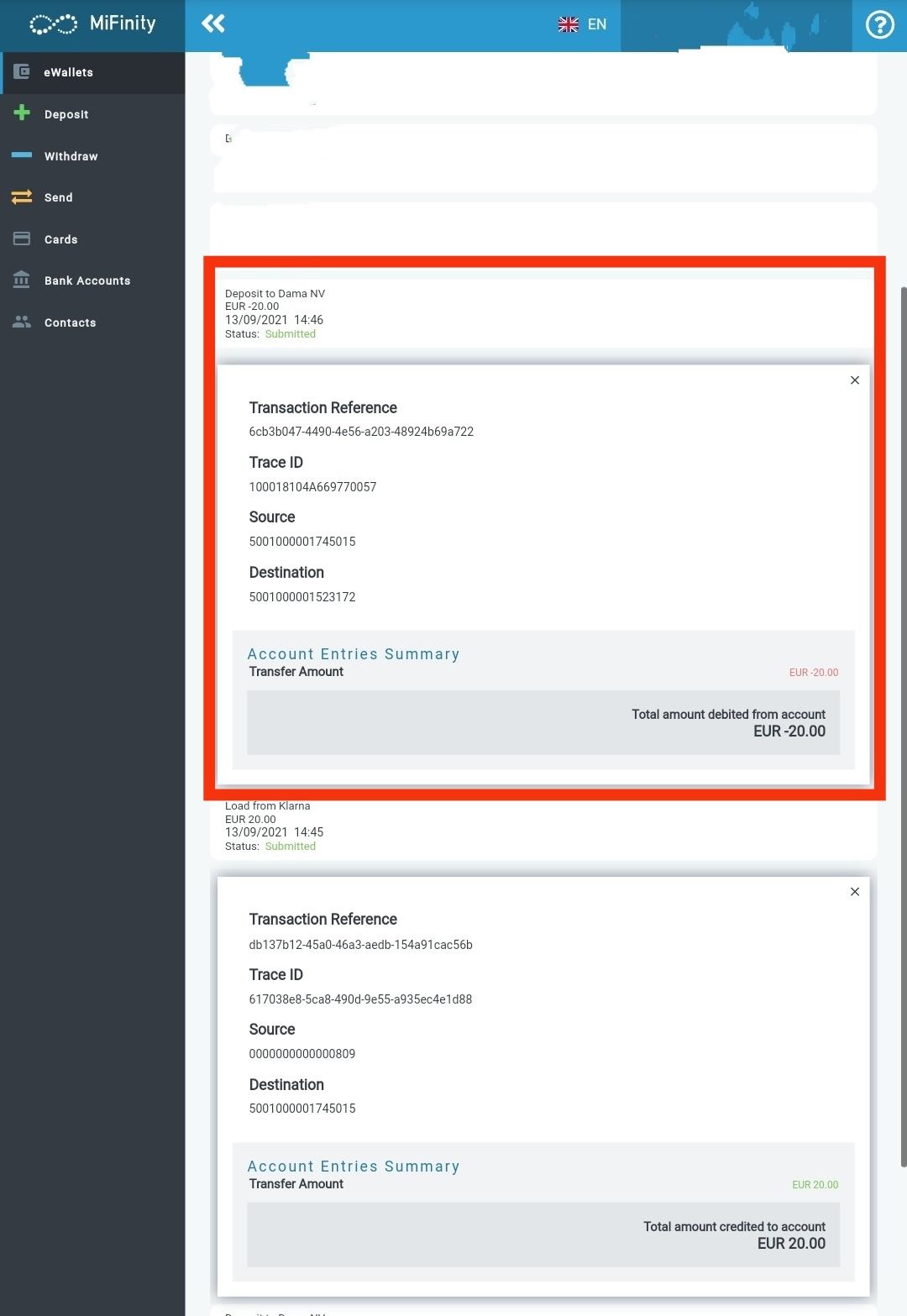
Task: Close the Klarna load details panel
Action: (854, 892)
